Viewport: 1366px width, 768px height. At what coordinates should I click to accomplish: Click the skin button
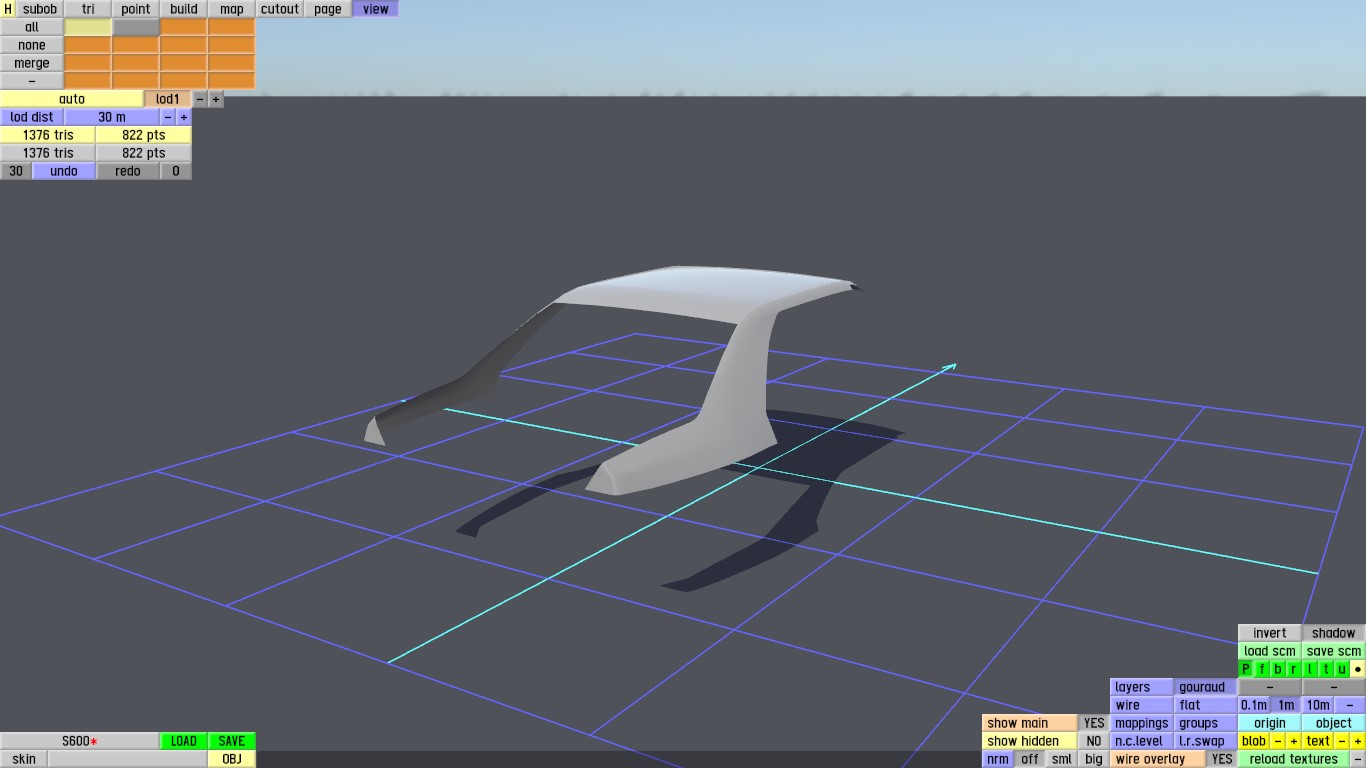coord(24,759)
